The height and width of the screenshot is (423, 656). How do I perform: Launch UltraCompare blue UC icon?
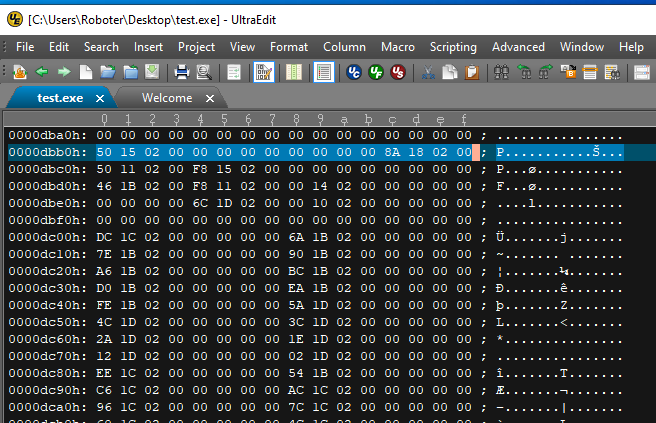(x=354, y=72)
